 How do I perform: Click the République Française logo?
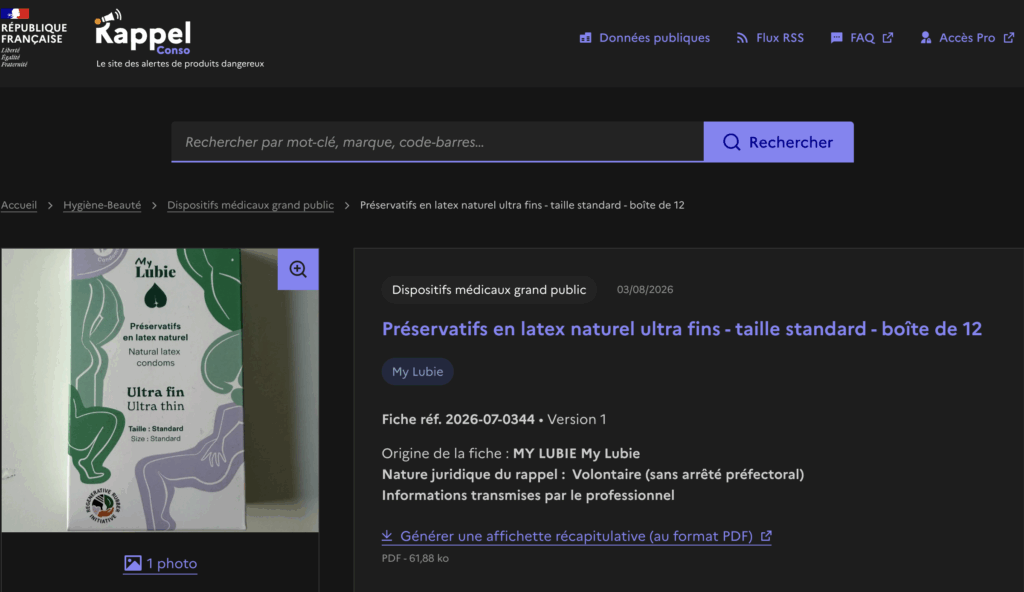33,37
